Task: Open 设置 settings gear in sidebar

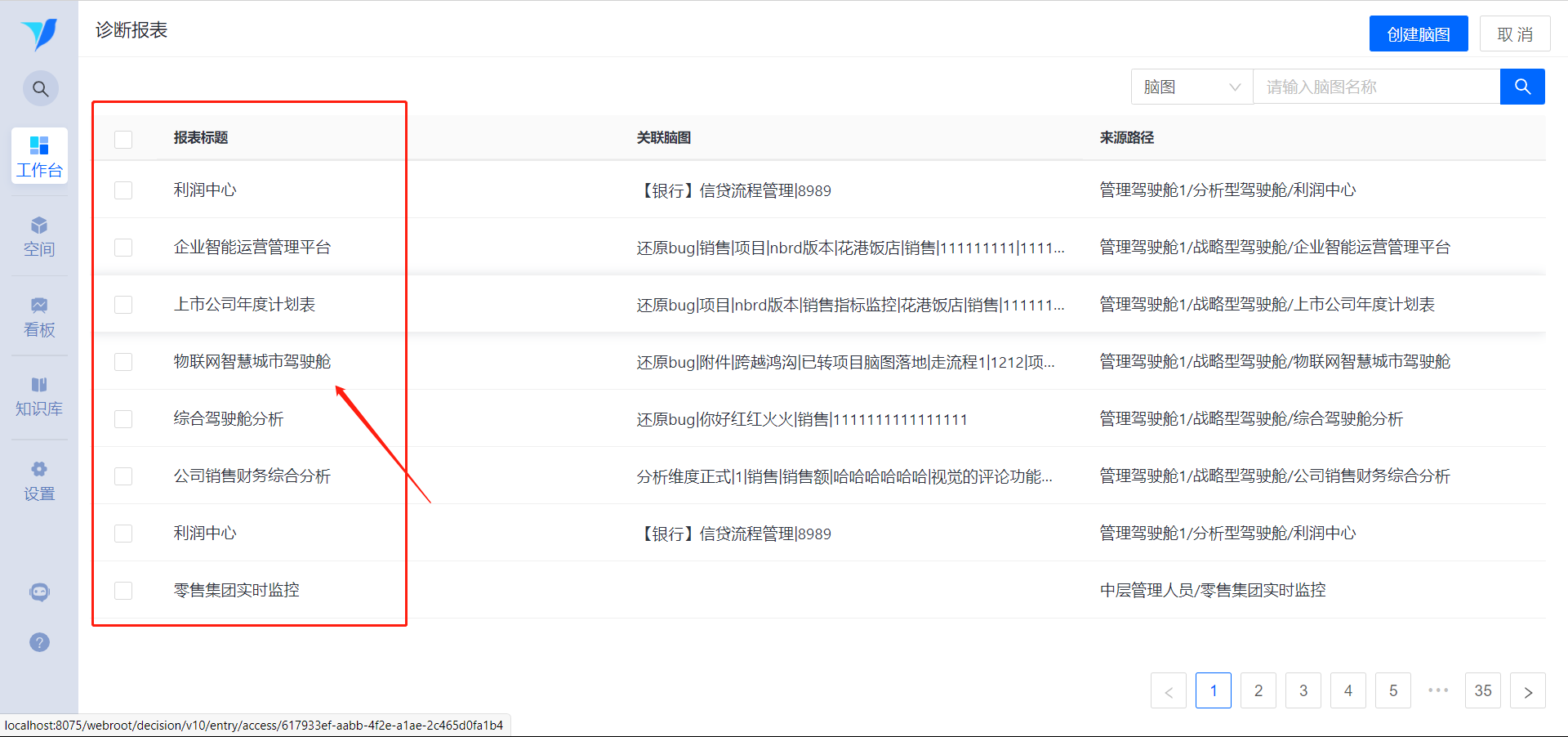Action: [x=39, y=480]
